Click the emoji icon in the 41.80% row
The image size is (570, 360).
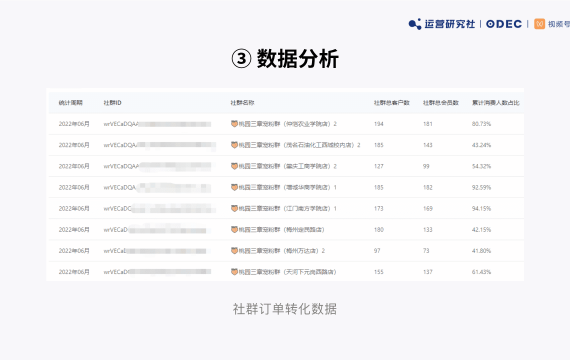click(x=234, y=251)
